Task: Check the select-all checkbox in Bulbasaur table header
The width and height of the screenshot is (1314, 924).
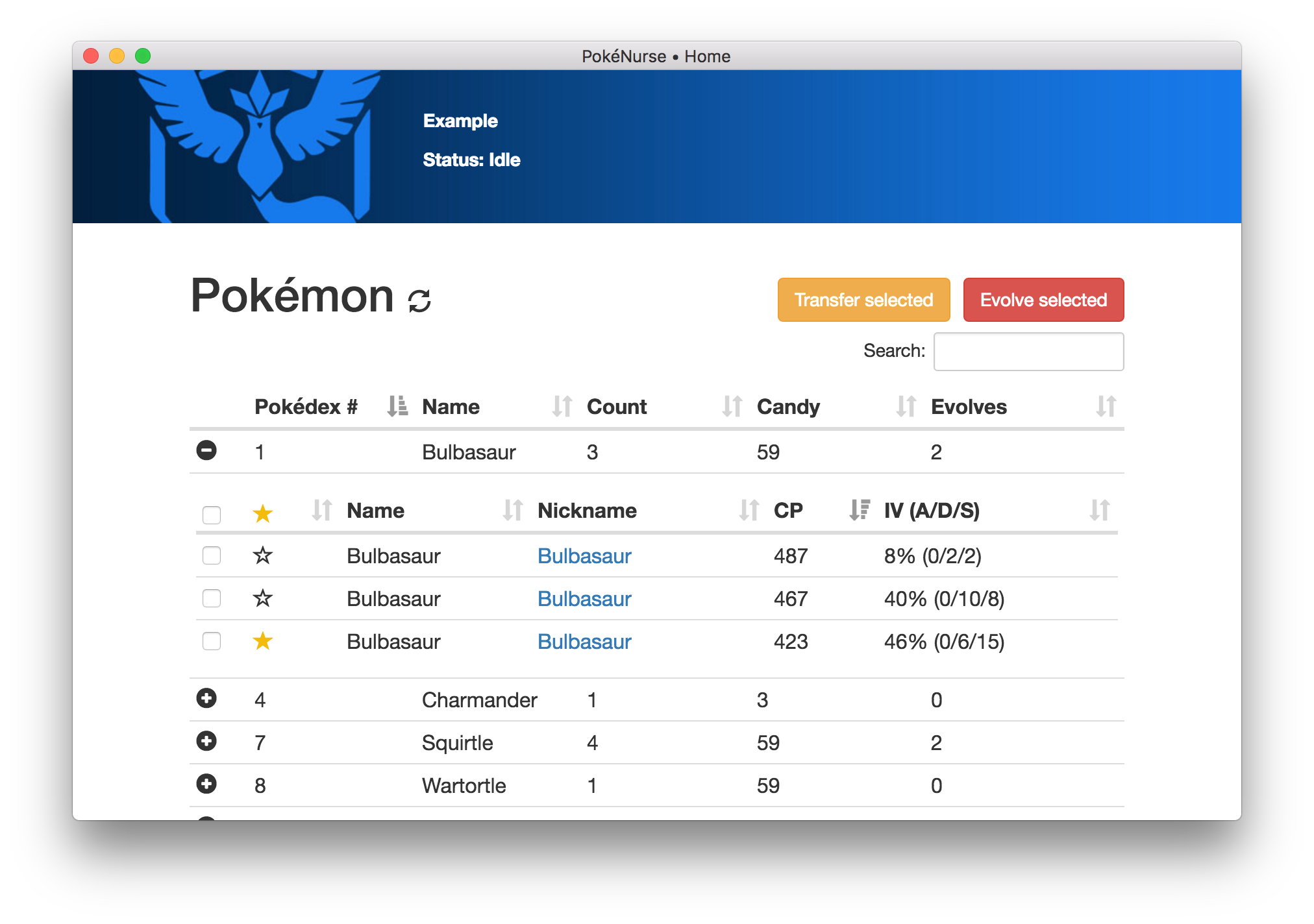Action: (212, 515)
